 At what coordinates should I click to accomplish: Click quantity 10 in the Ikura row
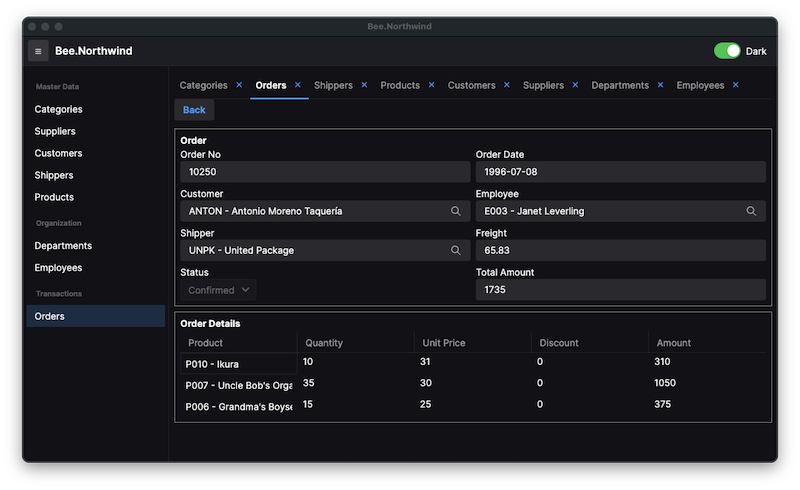[x=308, y=361]
